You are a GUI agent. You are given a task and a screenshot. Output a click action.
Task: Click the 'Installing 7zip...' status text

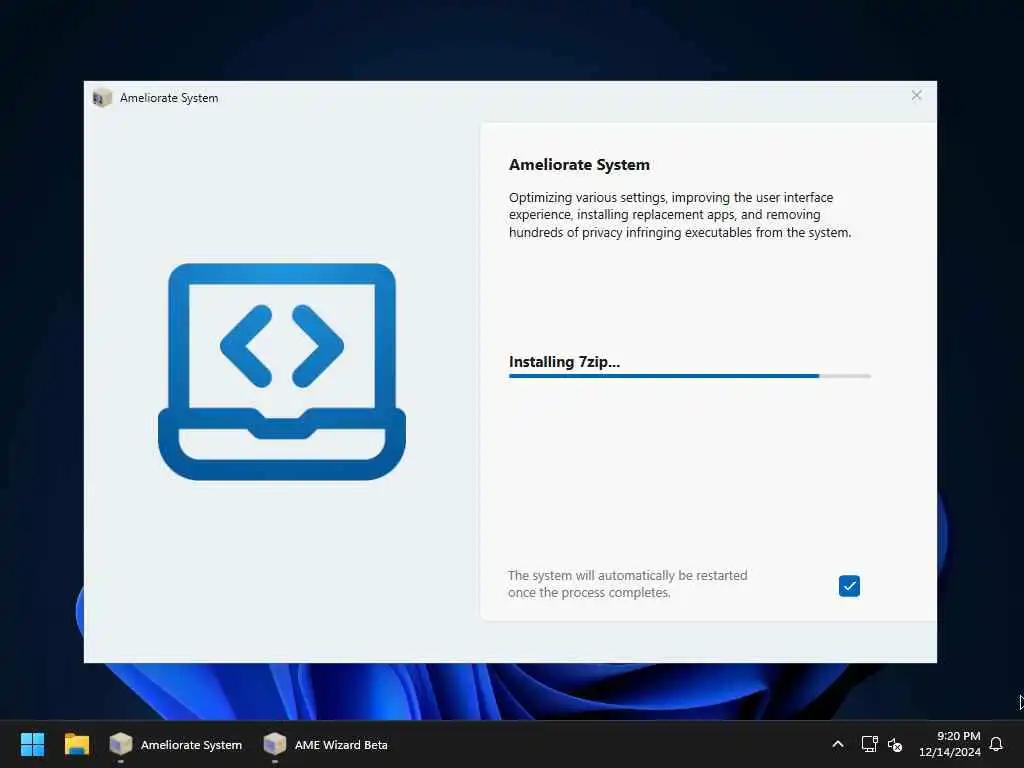pos(564,362)
